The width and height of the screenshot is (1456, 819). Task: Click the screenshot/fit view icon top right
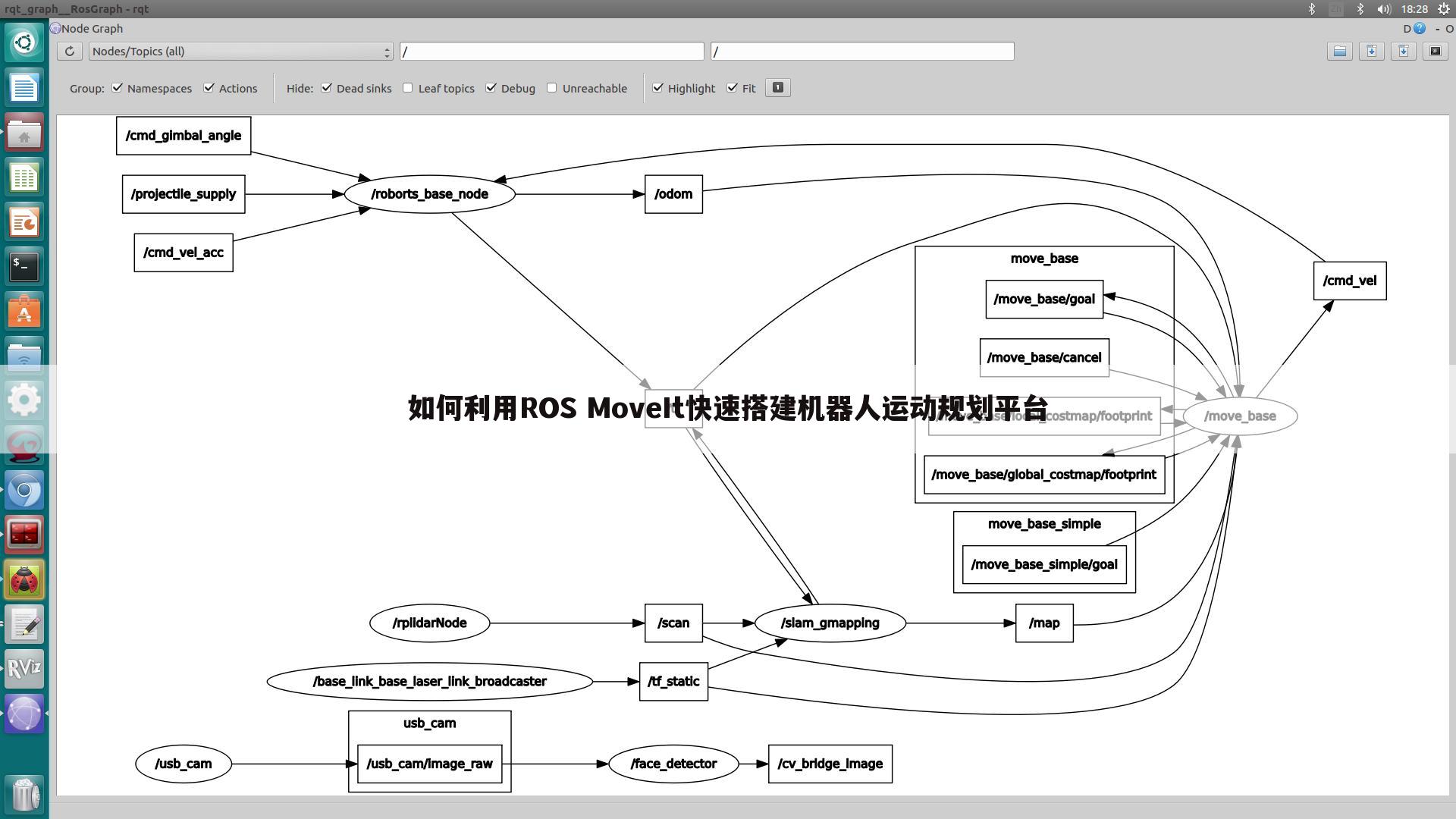point(1436,51)
